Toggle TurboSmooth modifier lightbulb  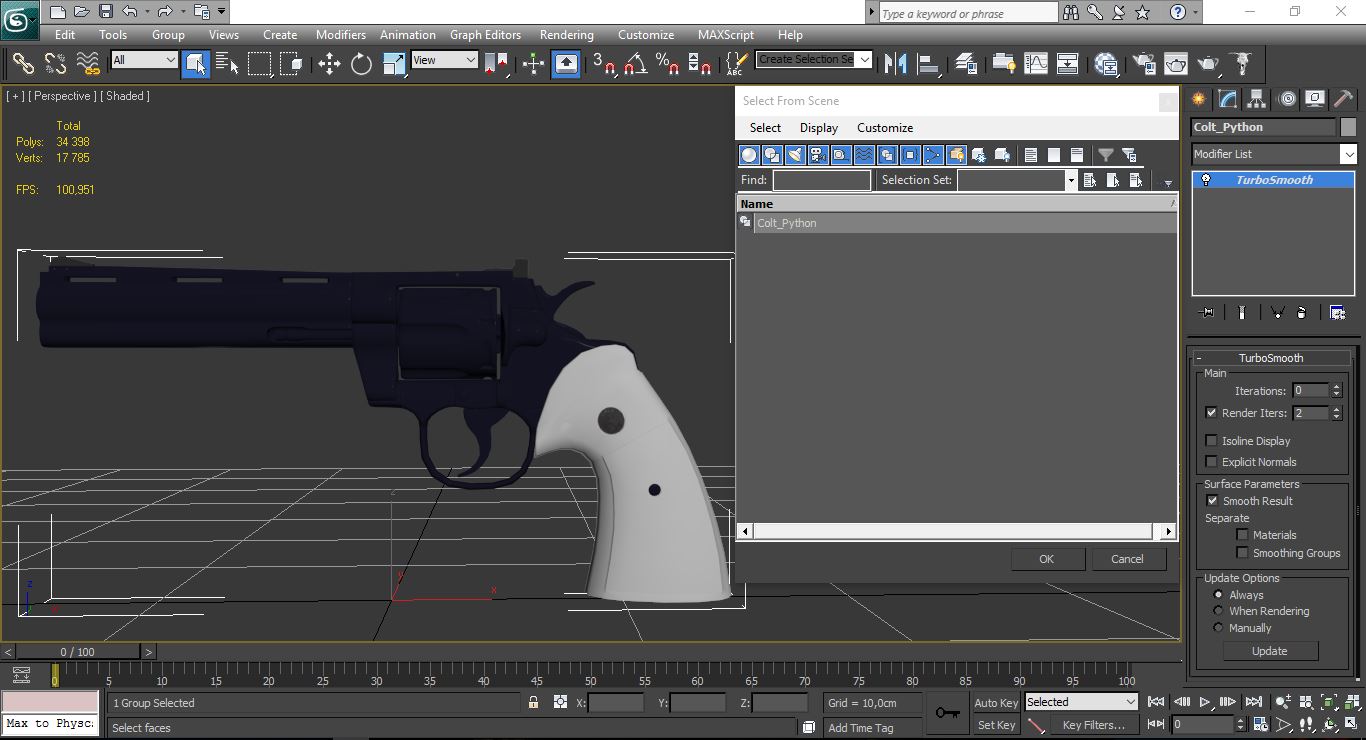click(1206, 180)
